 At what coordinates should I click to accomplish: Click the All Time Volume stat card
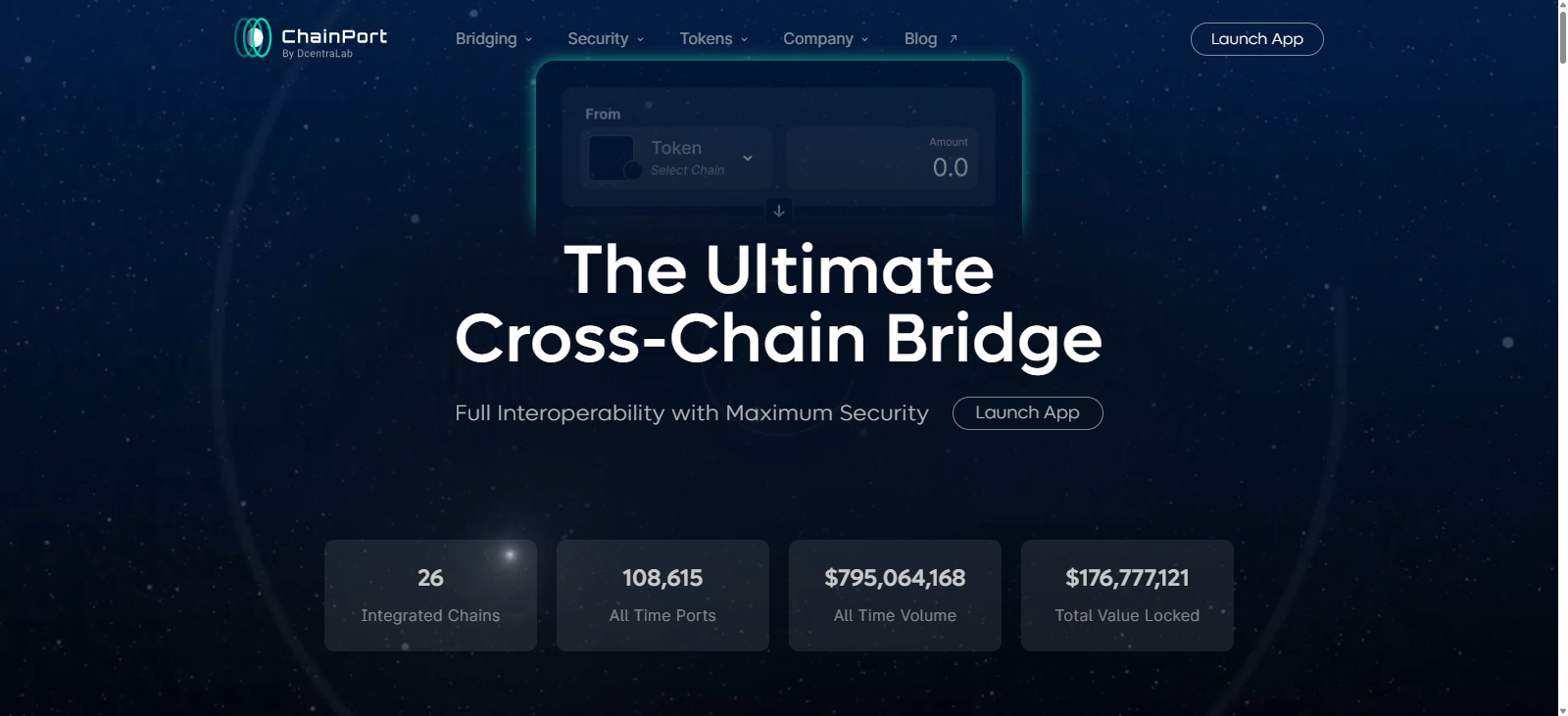[894, 595]
